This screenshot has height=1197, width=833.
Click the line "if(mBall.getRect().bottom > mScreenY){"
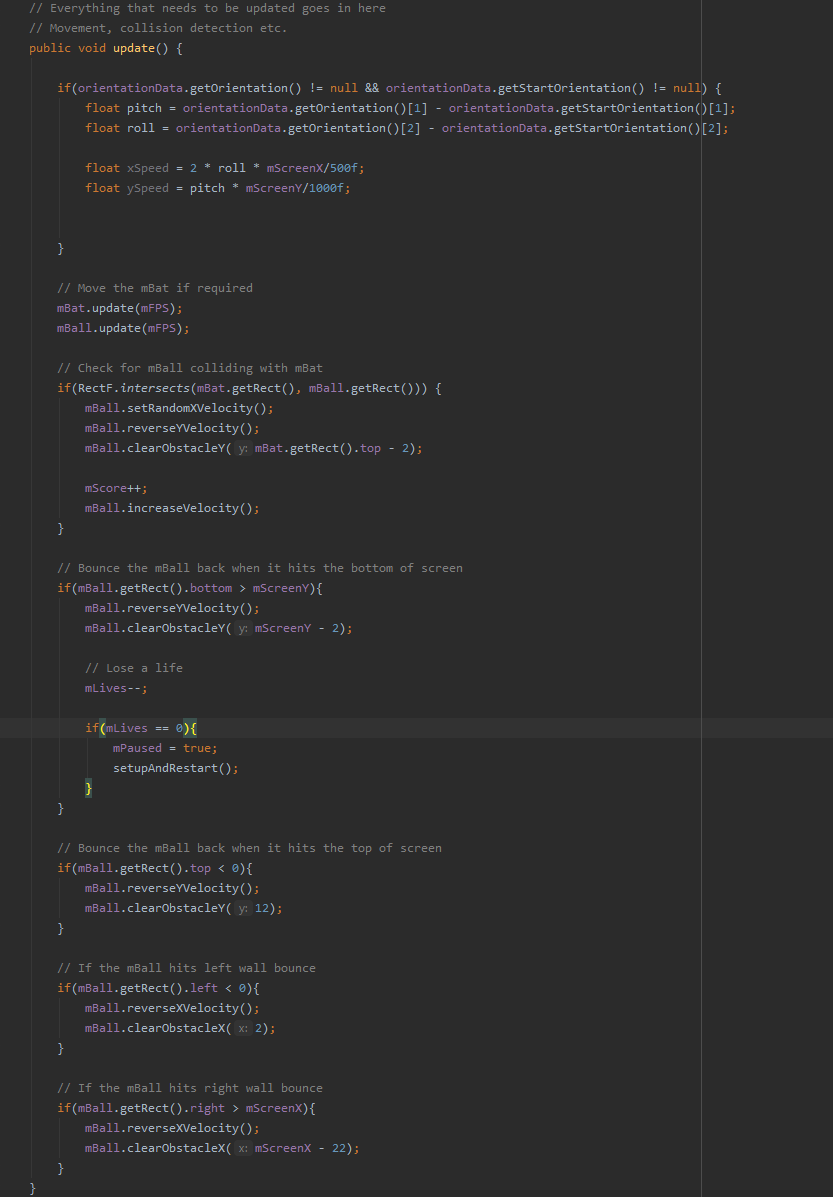(x=190, y=588)
